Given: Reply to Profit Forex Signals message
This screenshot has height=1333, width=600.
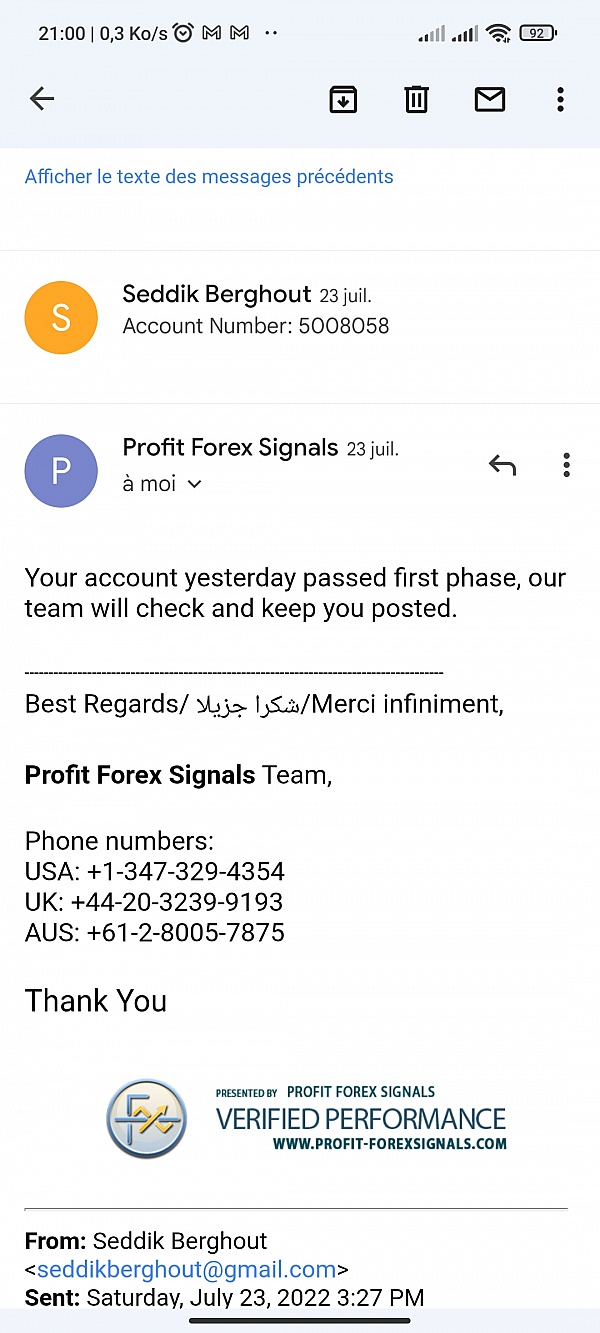Looking at the screenshot, I should coord(502,465).
